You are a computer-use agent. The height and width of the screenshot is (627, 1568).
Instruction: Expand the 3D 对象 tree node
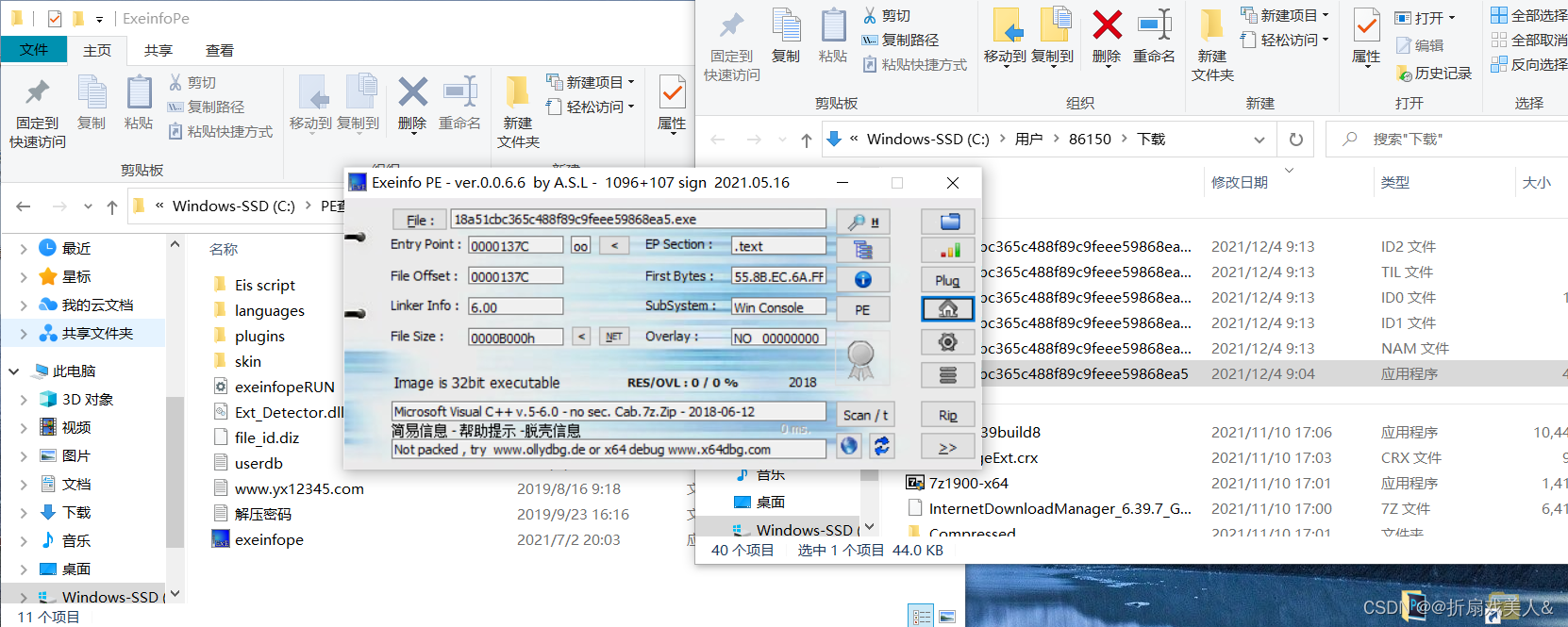pyautogui.click(x=24, y=400)
